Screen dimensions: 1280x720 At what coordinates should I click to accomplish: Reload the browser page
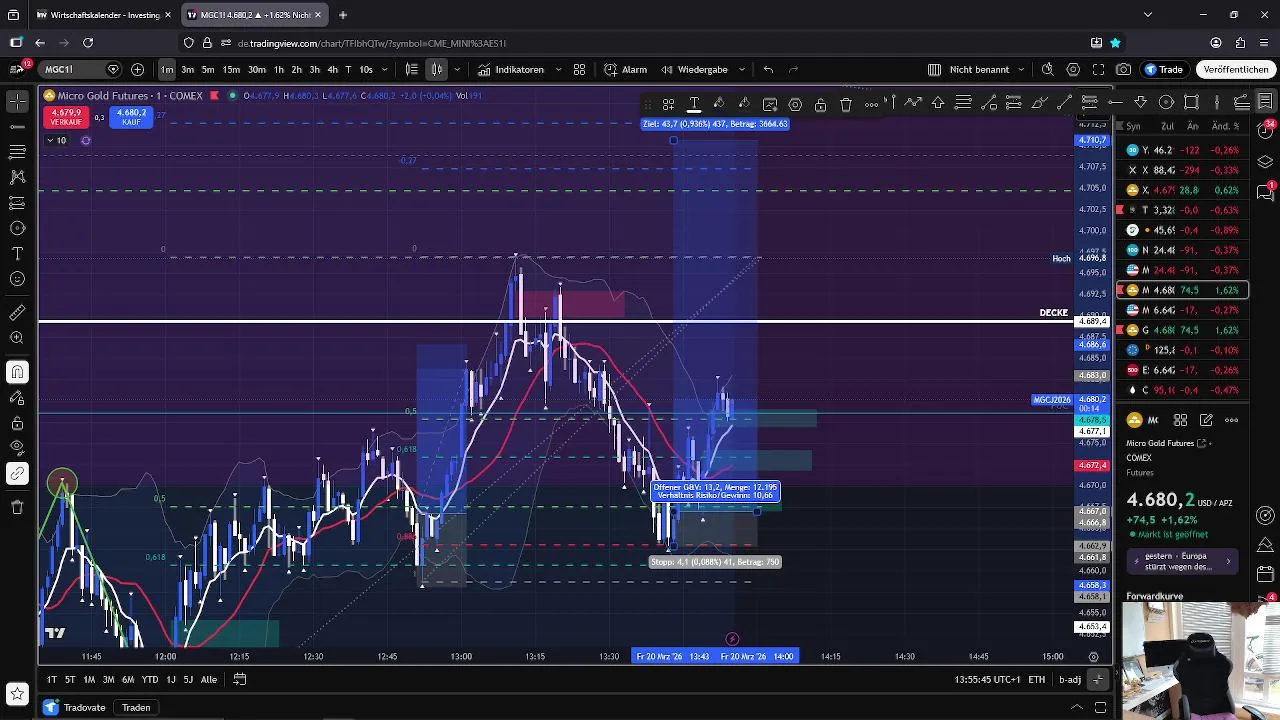[x=88, y=43]
